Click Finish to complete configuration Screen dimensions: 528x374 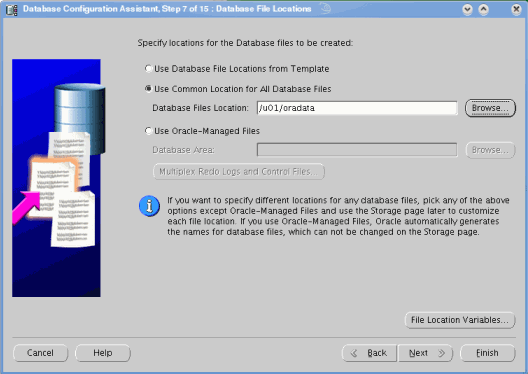pos(488,353)
